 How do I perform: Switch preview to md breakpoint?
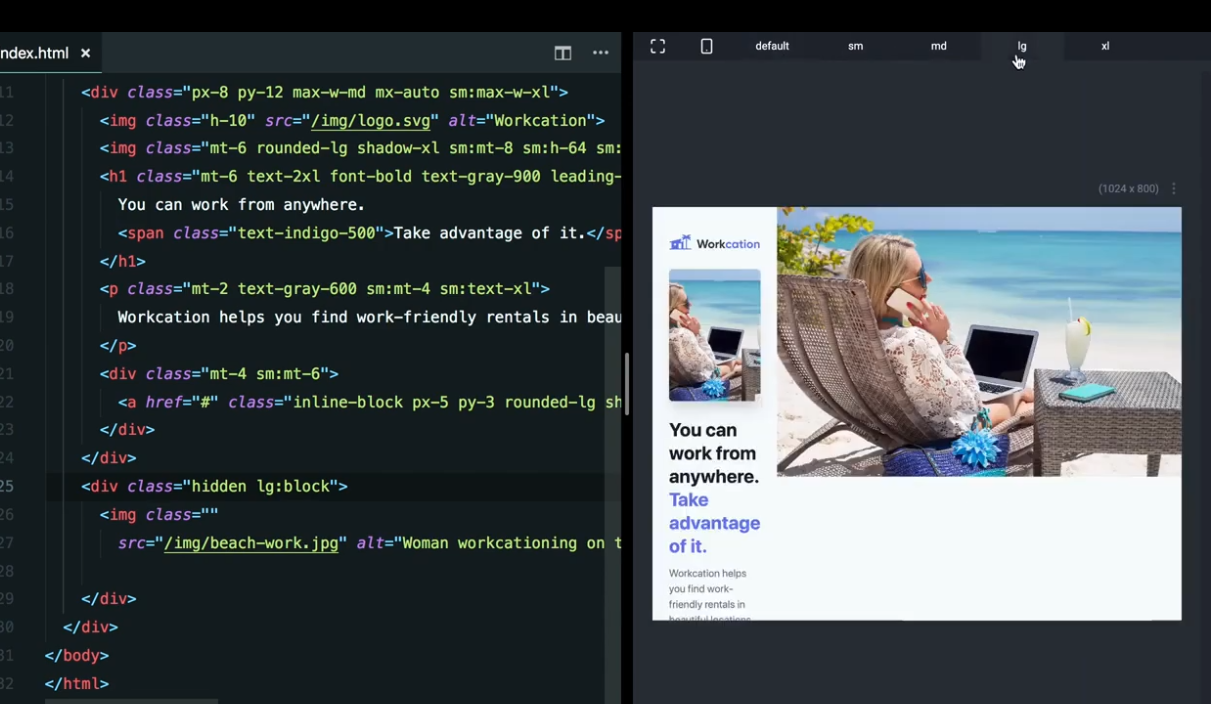pos(938,46)
